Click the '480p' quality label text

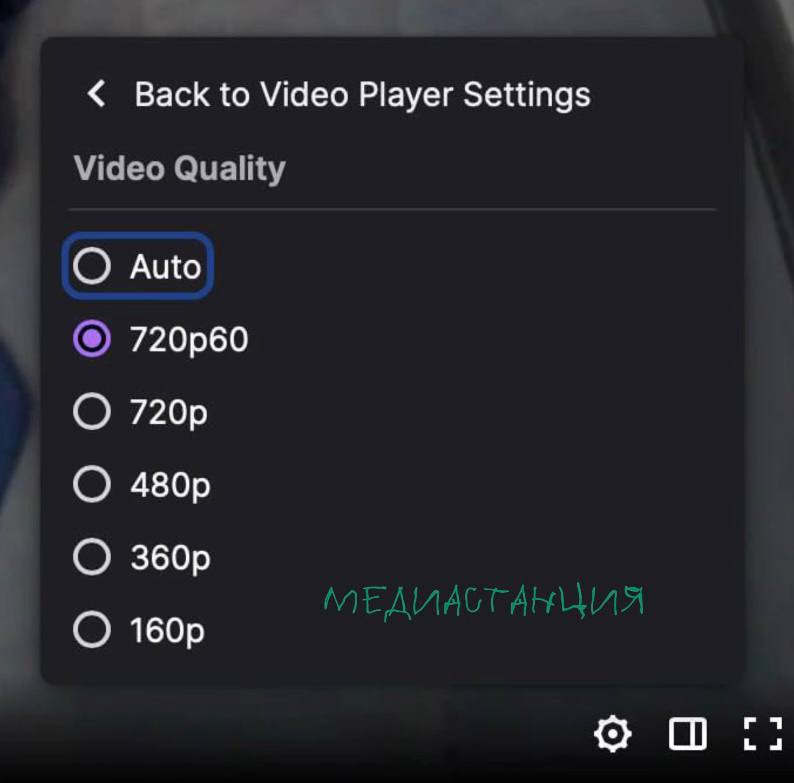pos(170,486)
